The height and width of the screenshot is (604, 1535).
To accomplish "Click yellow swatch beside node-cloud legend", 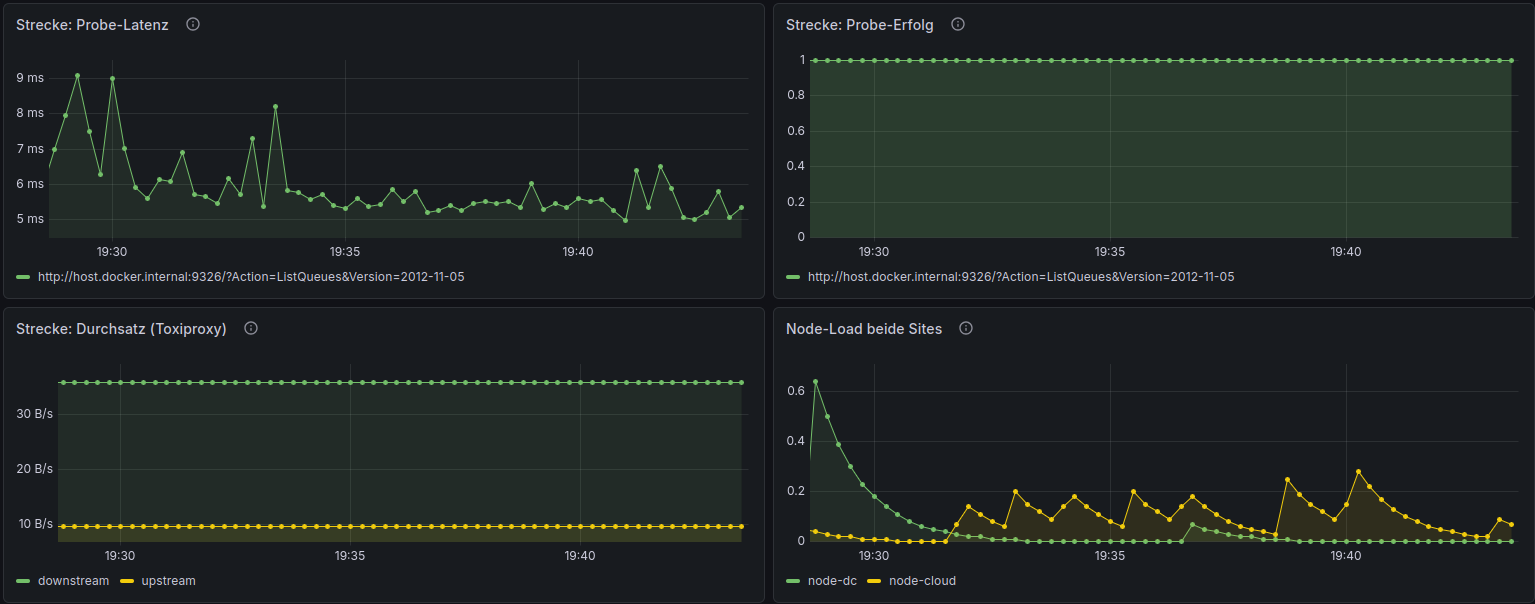I will point(875,581).
